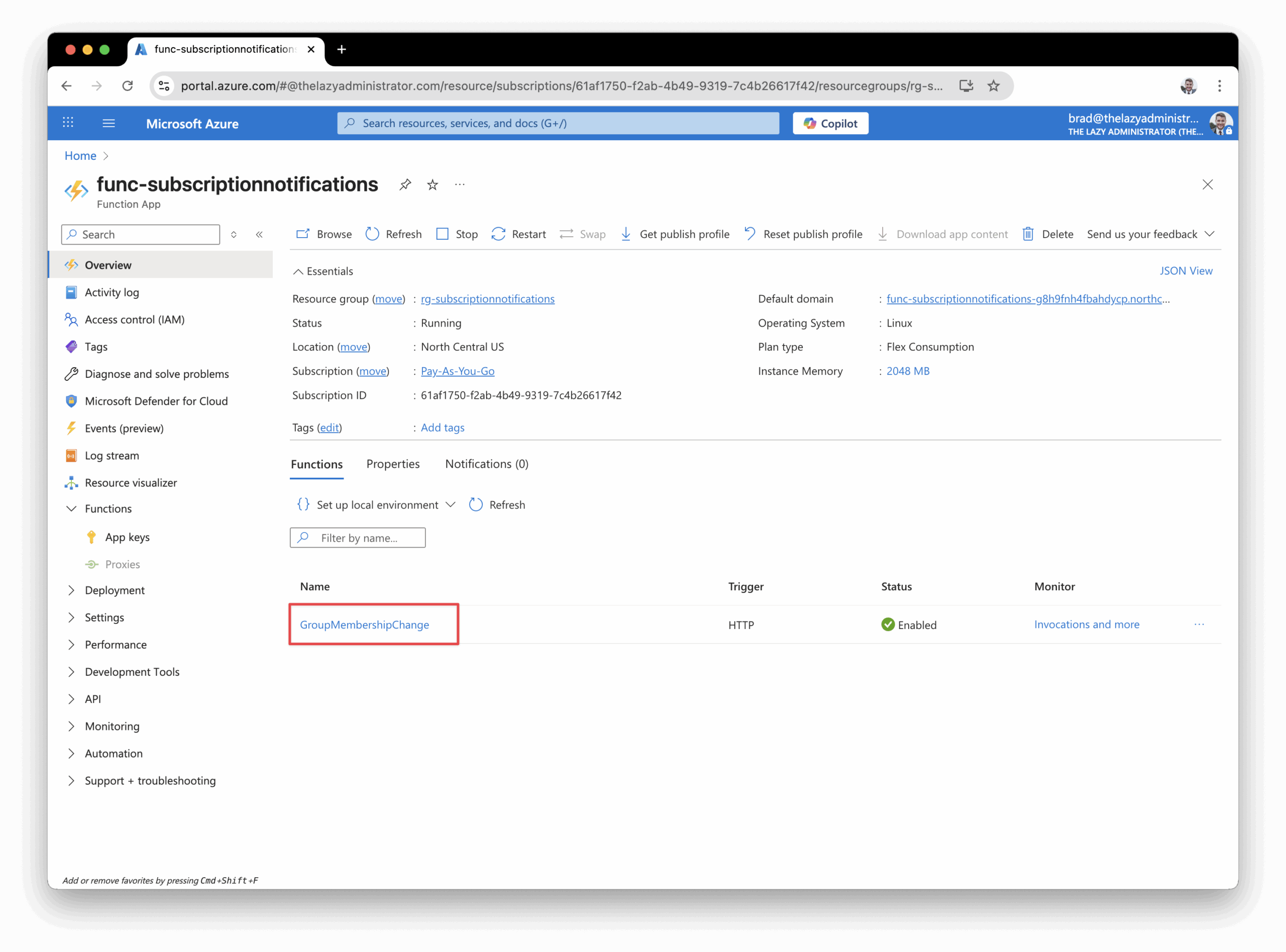
Task: Collapse the sidebar with double chevron
Action: 259,235
